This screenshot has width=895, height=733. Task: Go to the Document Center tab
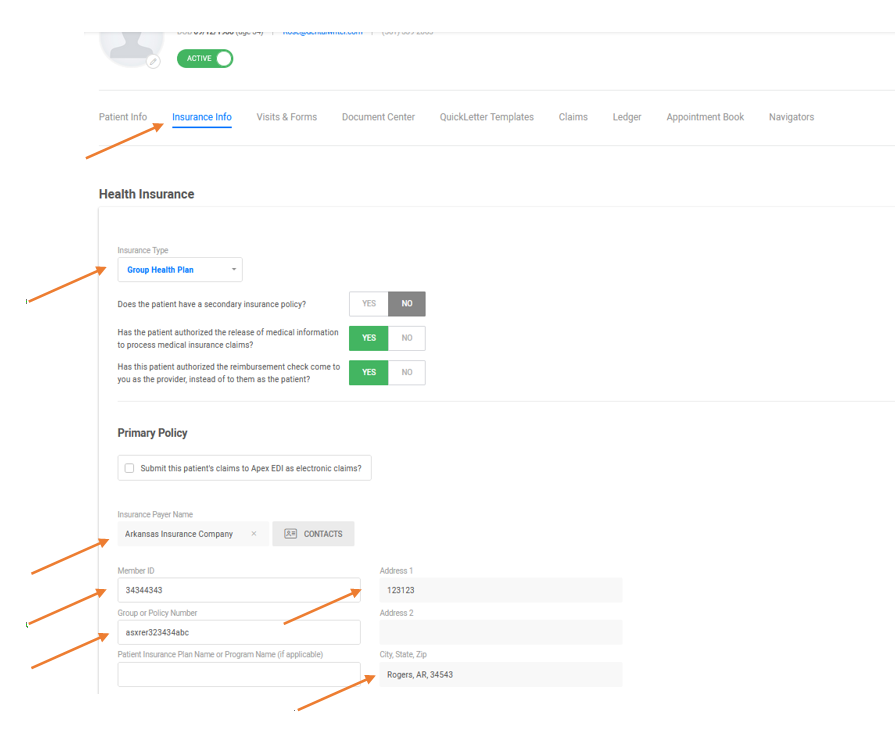click(x=378, y=117)
